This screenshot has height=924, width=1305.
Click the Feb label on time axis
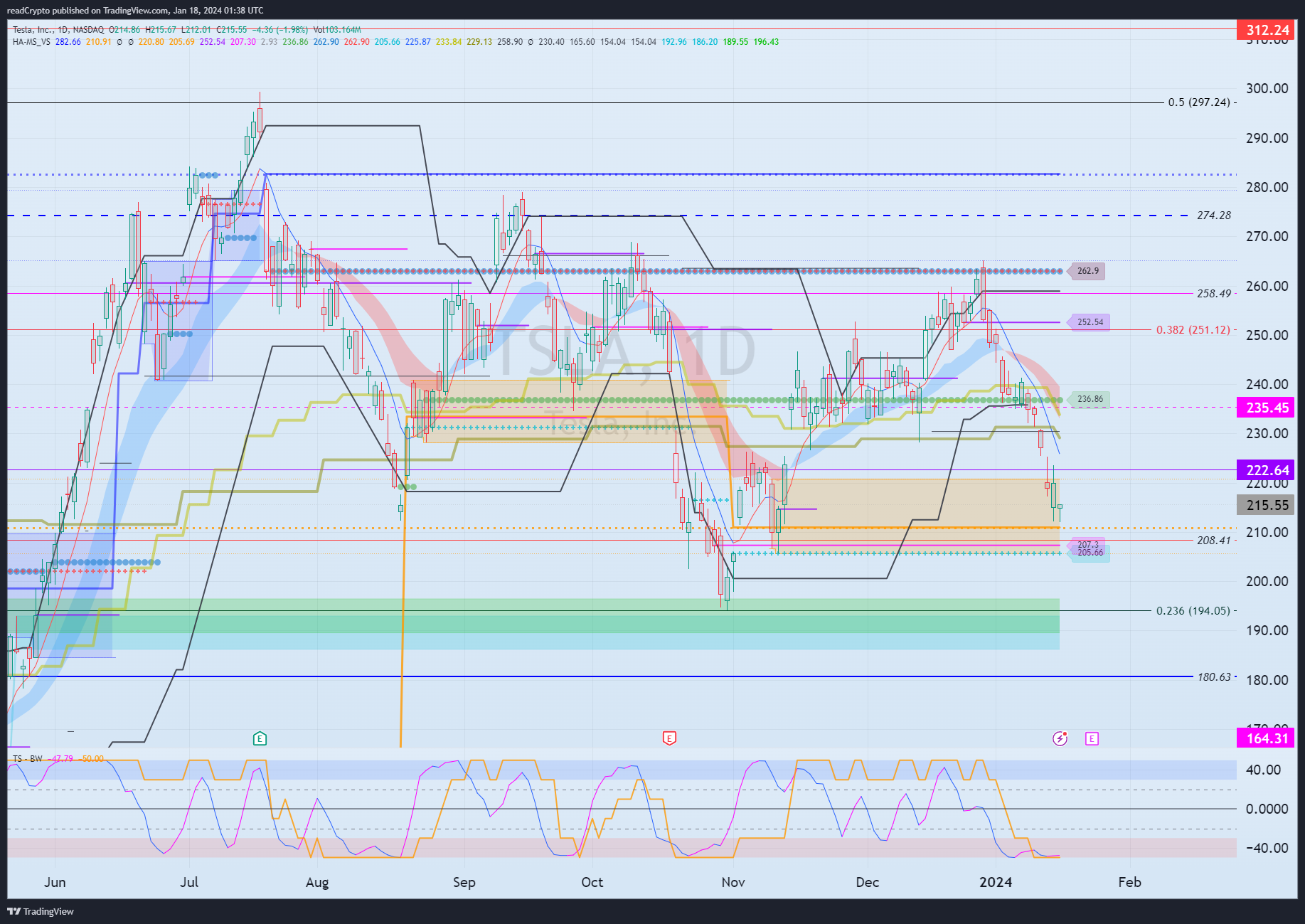pos(1130,883)
